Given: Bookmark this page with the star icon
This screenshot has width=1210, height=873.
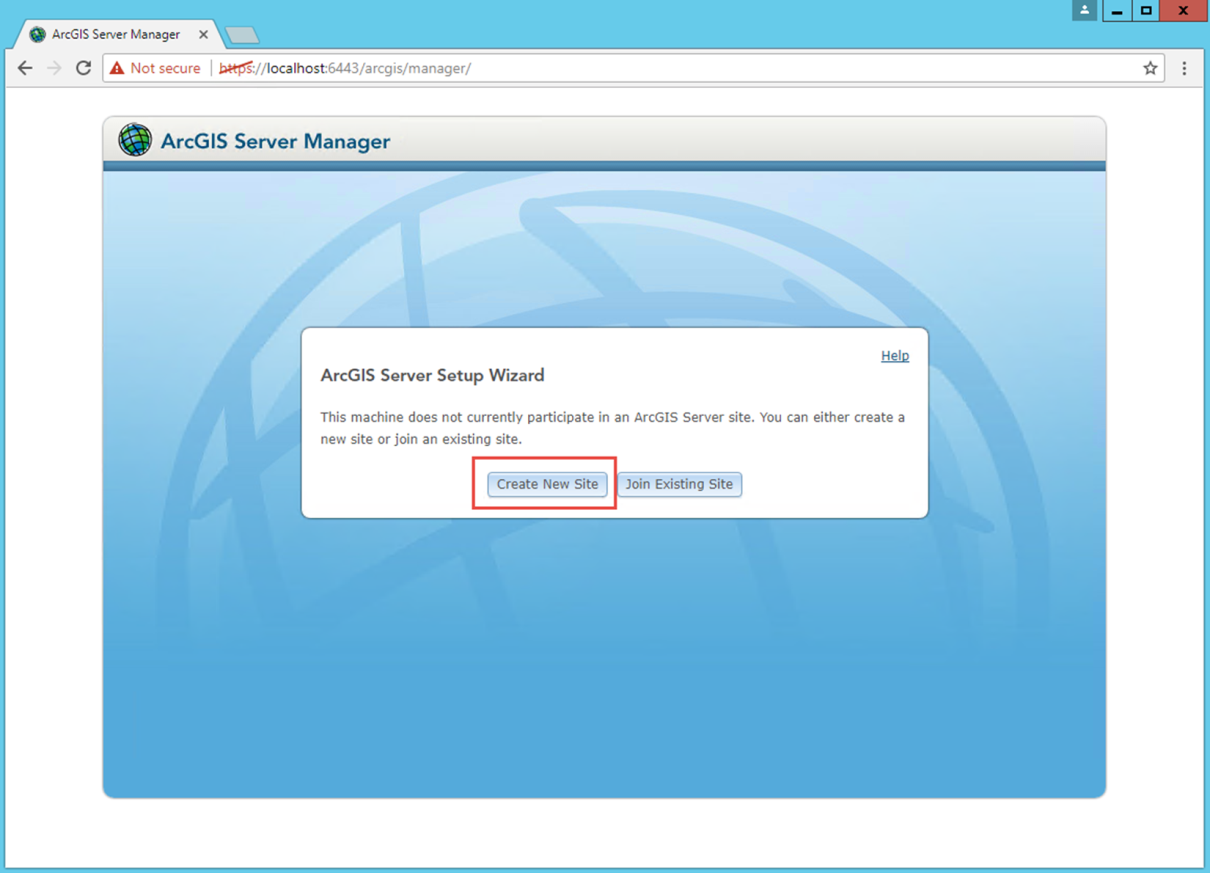Looking at the screenshot, I should (1150, 68).
